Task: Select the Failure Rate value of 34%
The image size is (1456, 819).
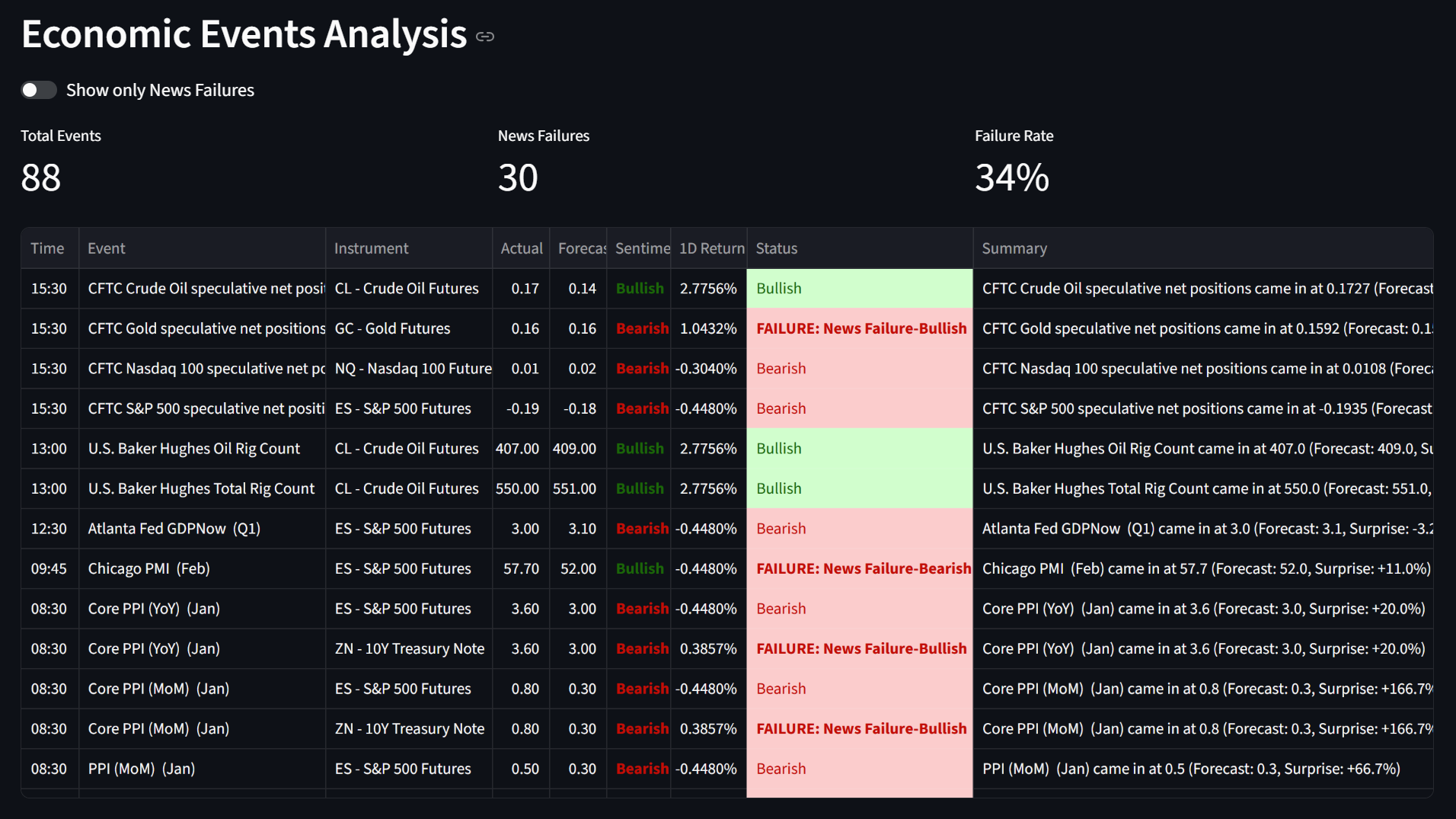Action: 1011,178
